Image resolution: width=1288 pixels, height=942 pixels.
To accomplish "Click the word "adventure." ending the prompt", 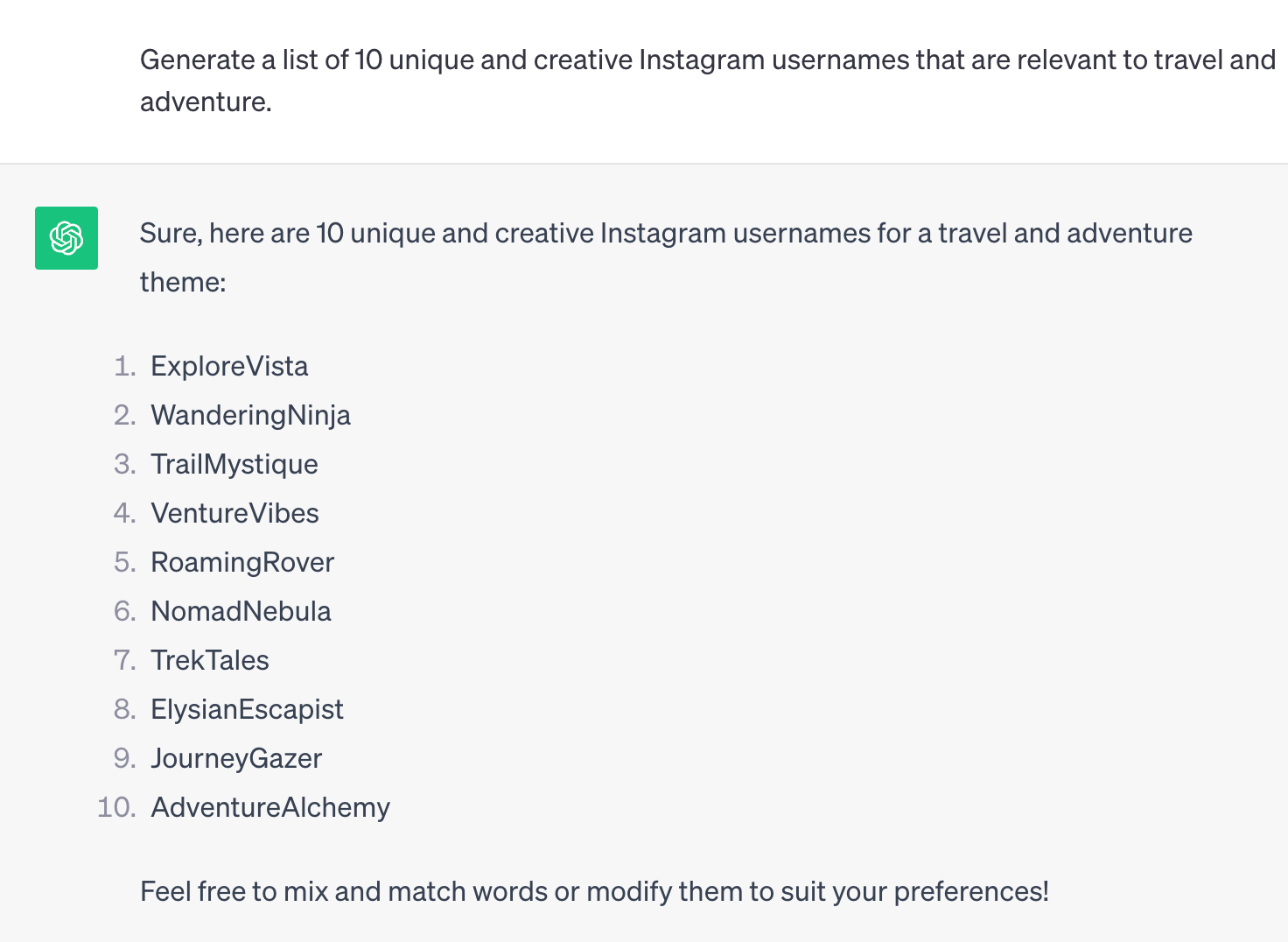I will coord(206,102).
